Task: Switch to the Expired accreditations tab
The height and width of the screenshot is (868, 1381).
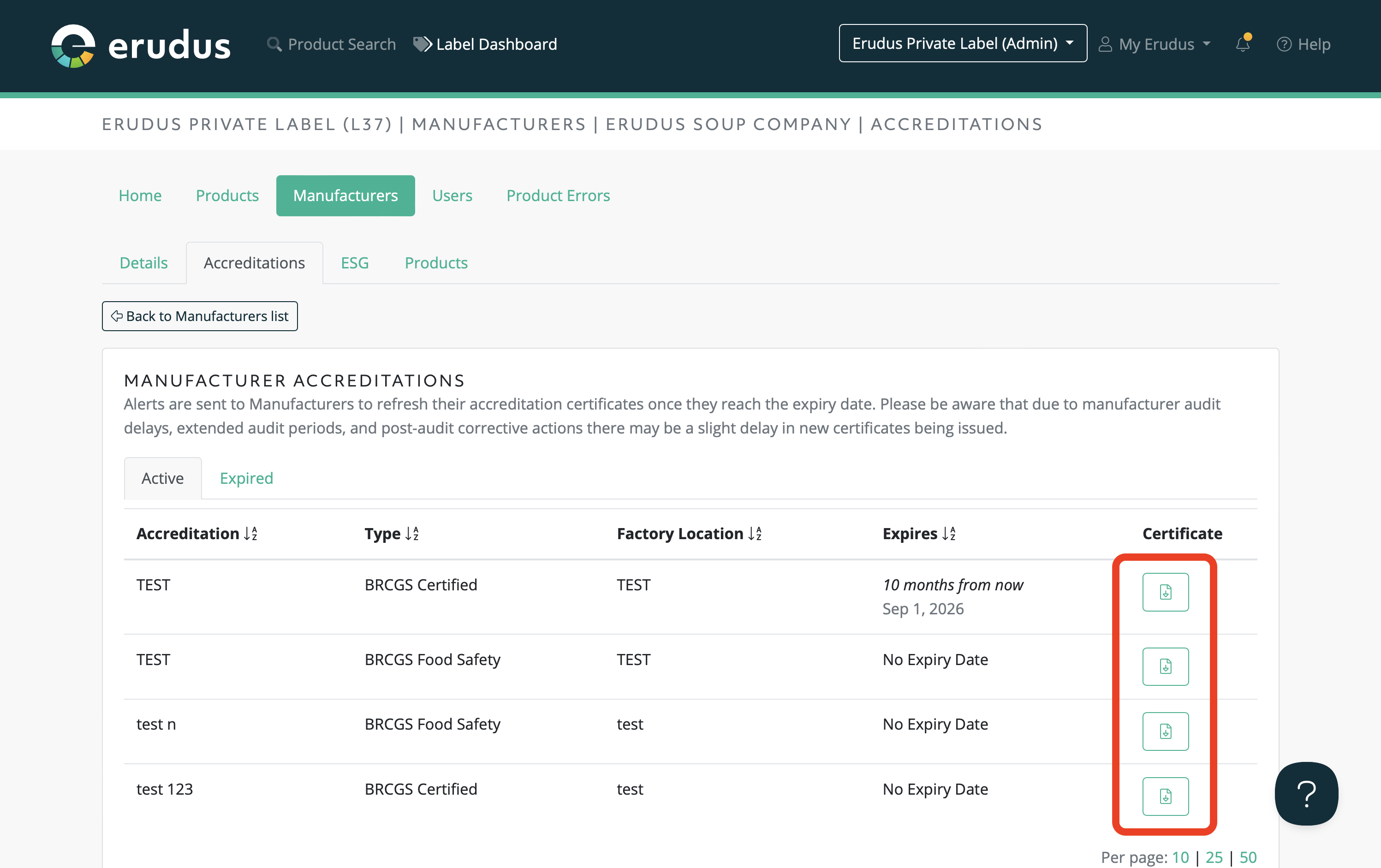Action: coord(246,478)
